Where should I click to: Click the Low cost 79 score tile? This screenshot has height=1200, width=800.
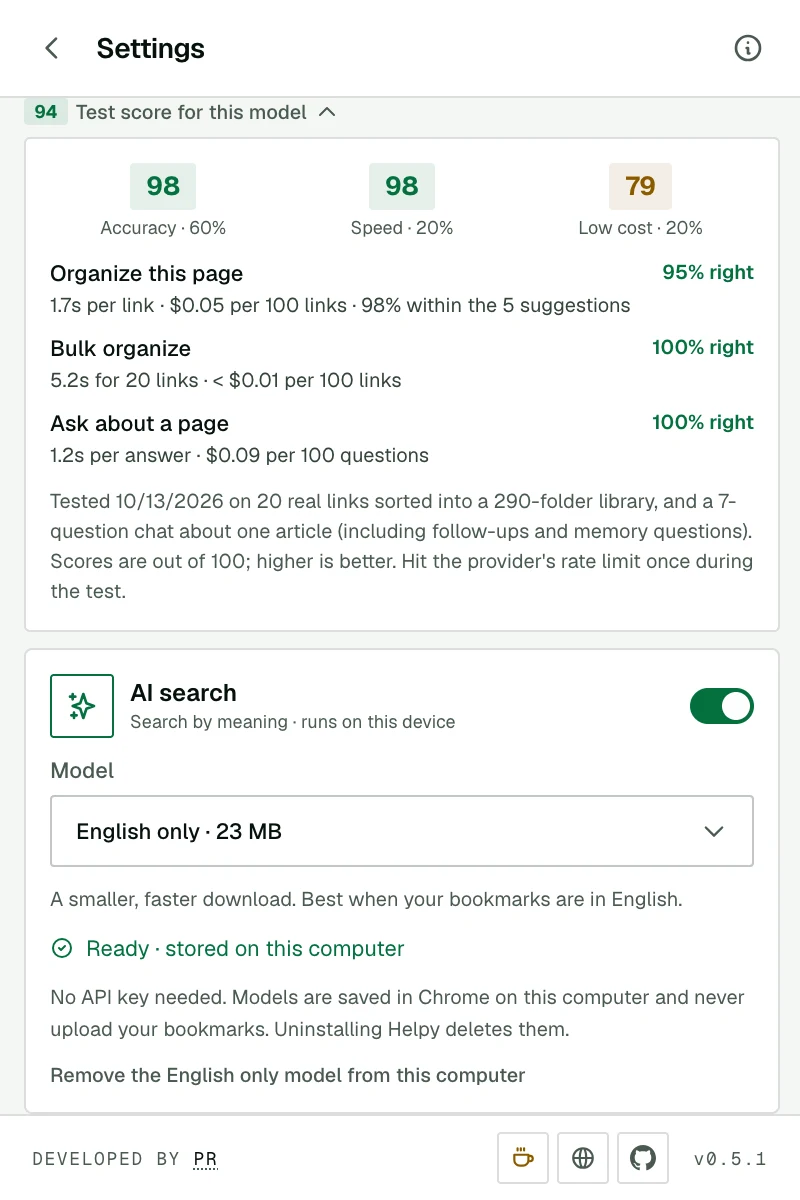(x=640, y=186)
